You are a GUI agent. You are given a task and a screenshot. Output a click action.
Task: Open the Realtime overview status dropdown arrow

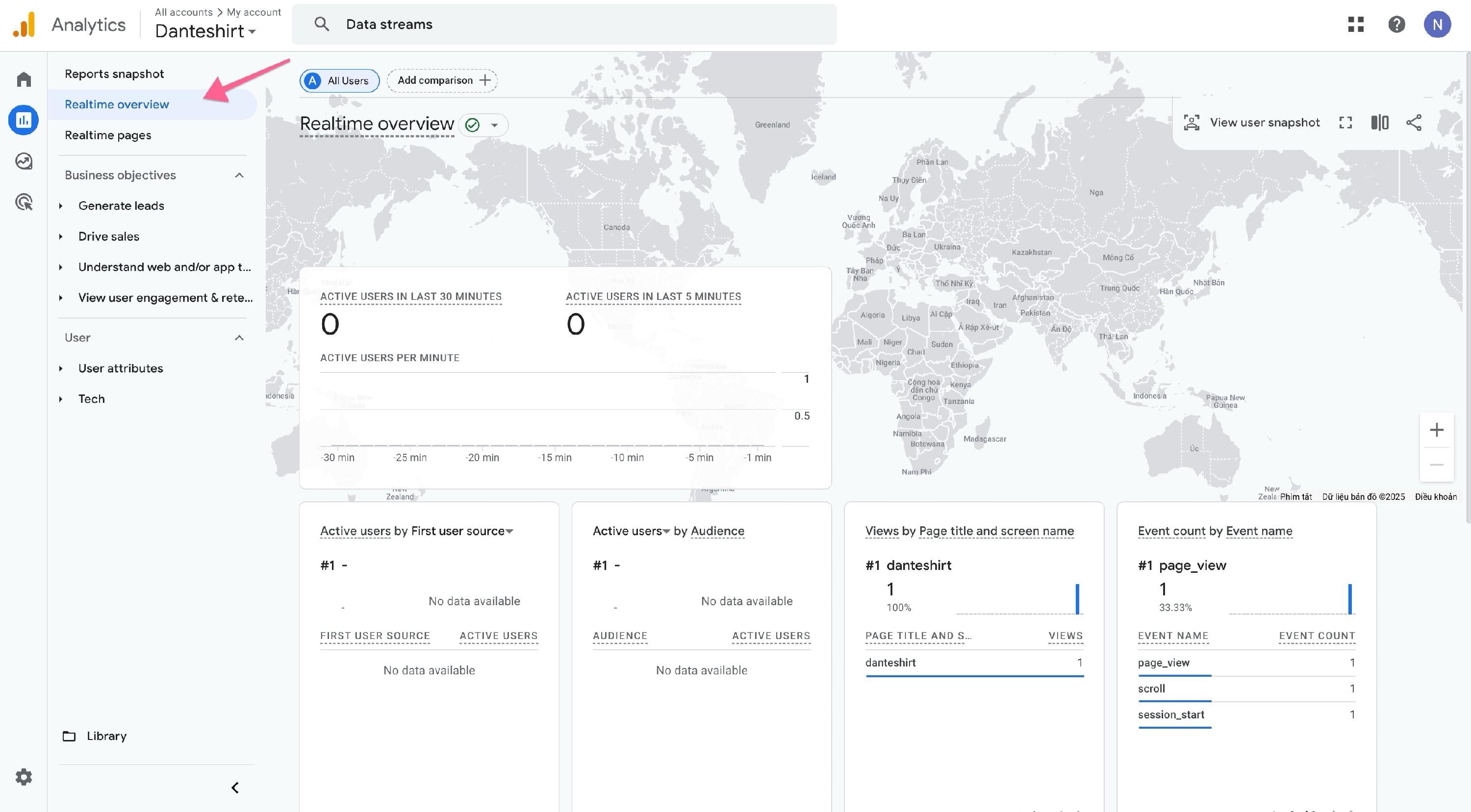(495, 125)
